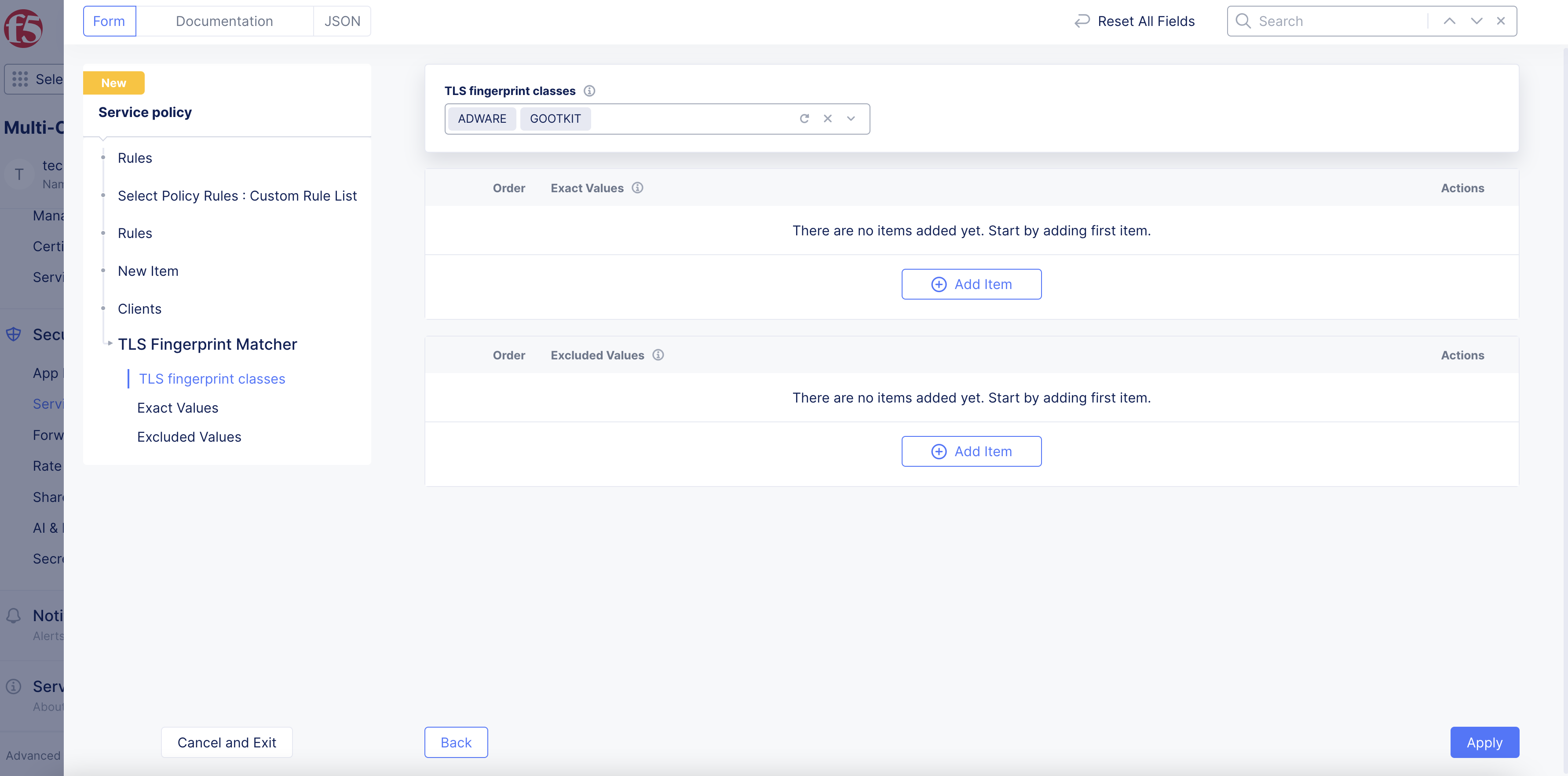
Task: Expand the TLS fingerprint classes dropdown
Action: (851, 119)
